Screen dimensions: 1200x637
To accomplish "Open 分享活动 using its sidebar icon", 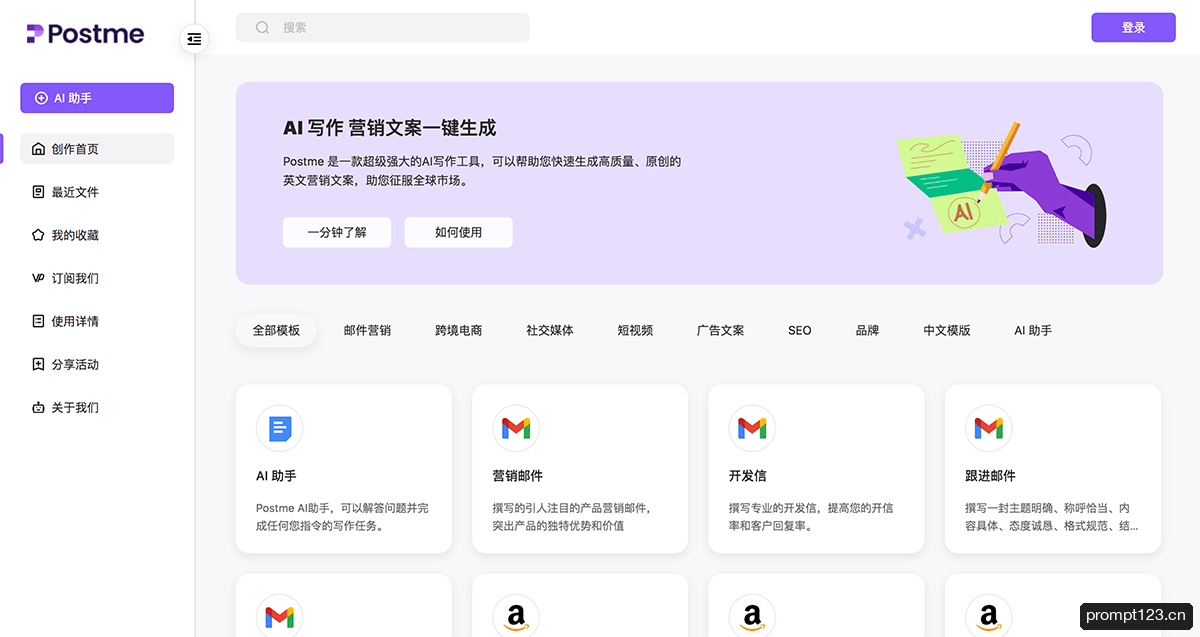I will click(x=39, y=364).
